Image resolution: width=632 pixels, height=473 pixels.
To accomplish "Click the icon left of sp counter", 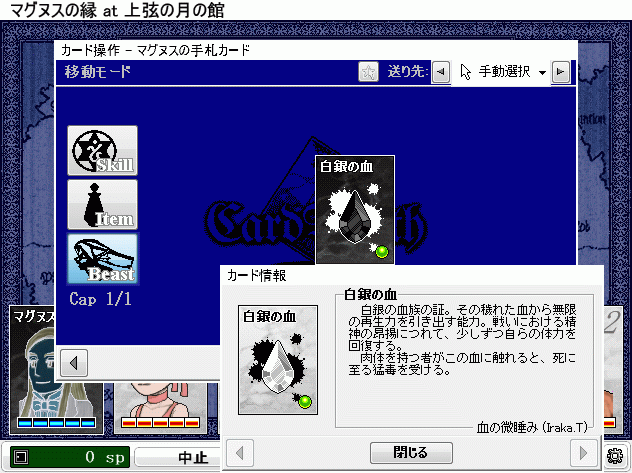I will click(21, 457).
